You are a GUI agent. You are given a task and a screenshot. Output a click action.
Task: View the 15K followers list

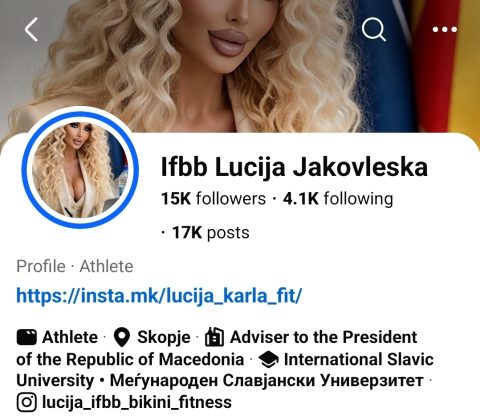pyautogui.click(x=213, y=199)
